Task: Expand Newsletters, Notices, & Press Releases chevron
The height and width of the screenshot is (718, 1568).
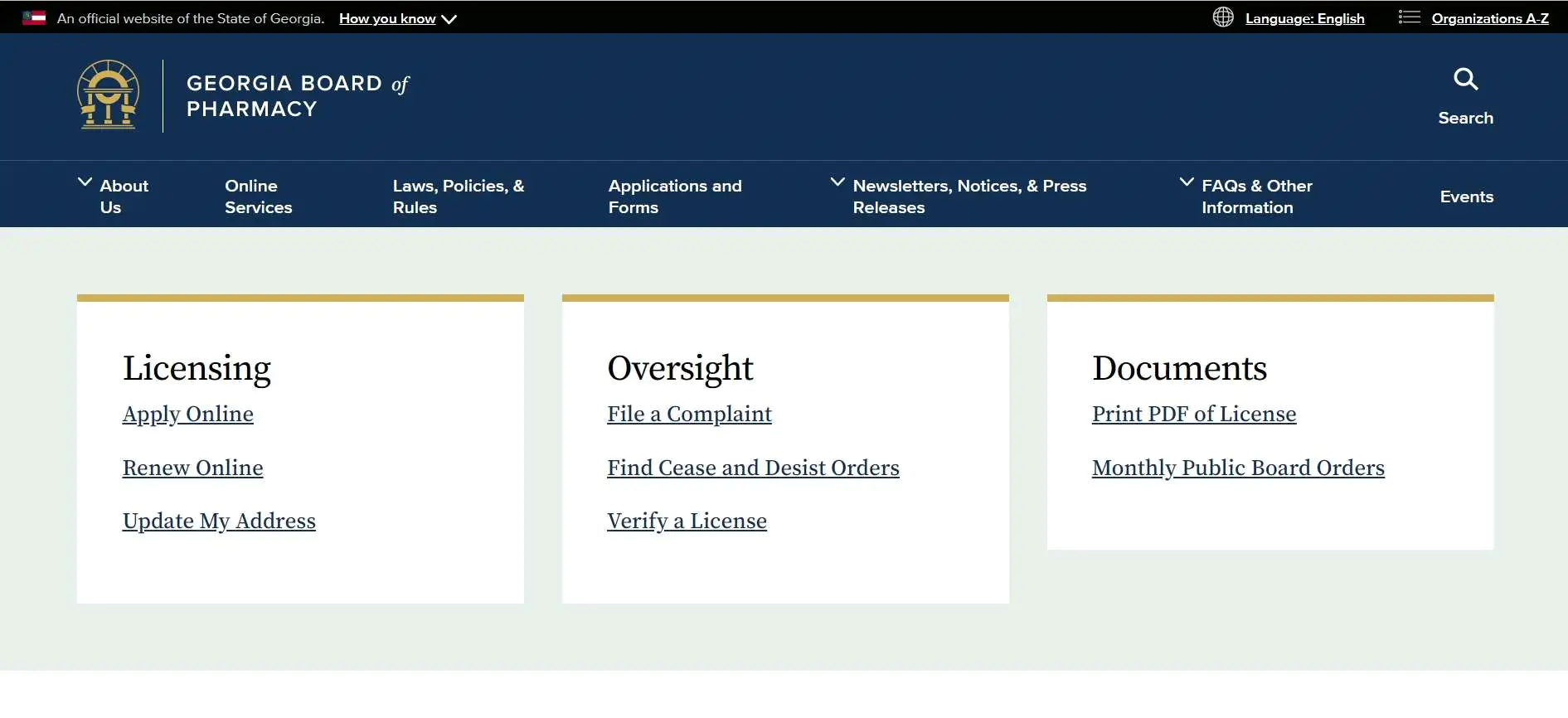Action: (837, 182)
